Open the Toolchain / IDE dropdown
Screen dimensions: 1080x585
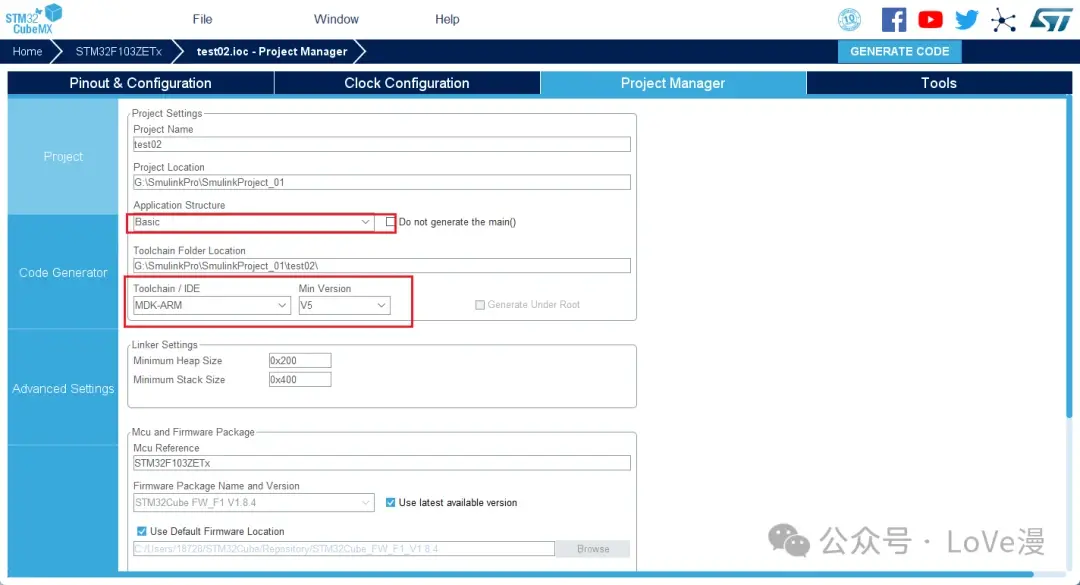[x=211, y=305]
